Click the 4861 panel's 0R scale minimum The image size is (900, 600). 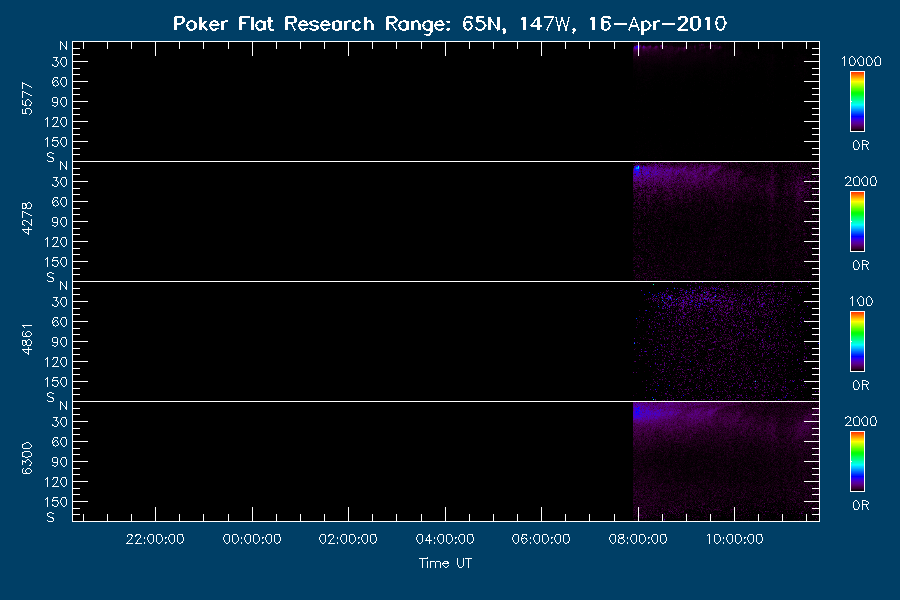pyautogui.click(x=860, y=385)
